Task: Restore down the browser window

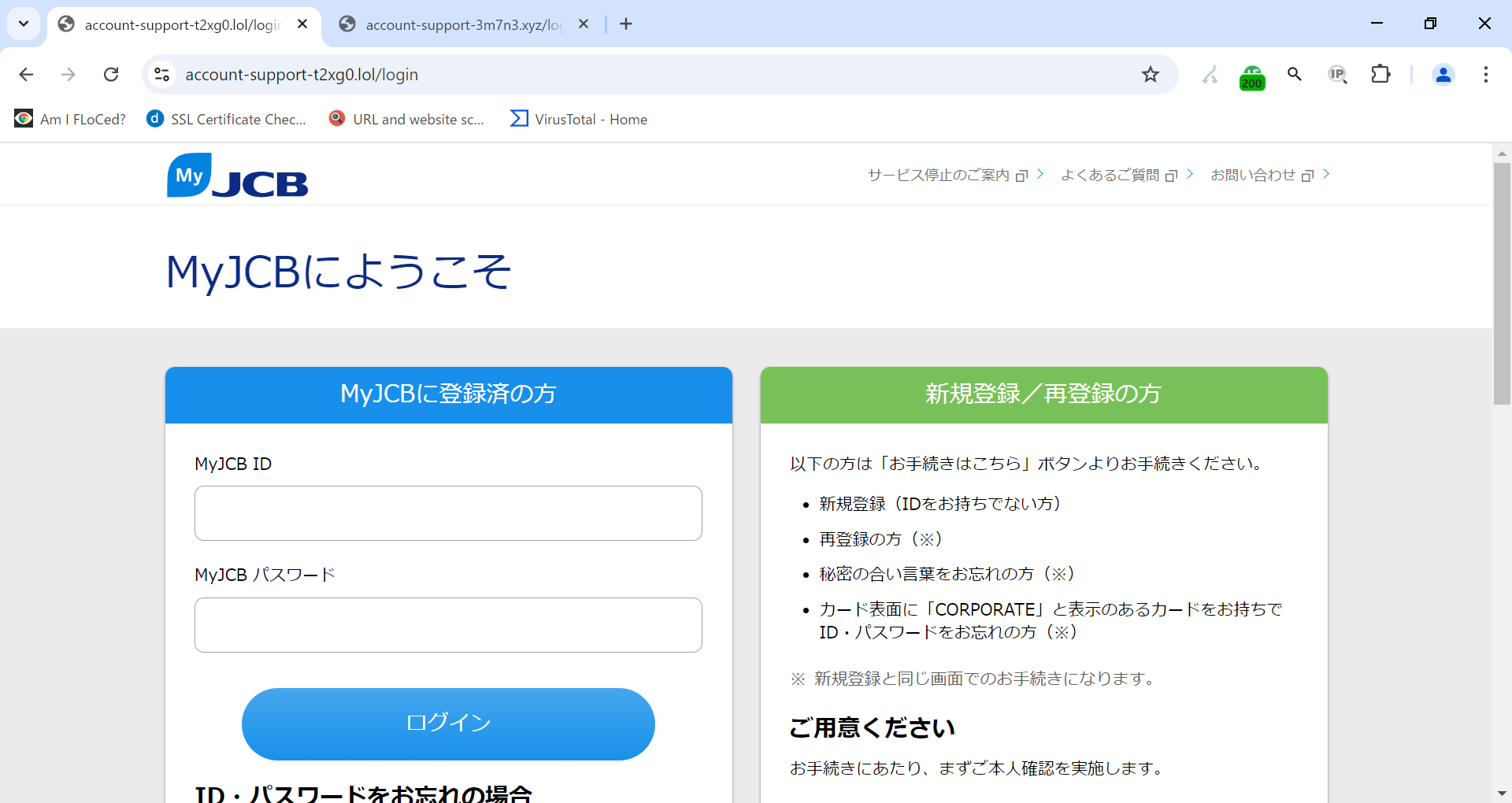Action: click(x=1430, y=24)
